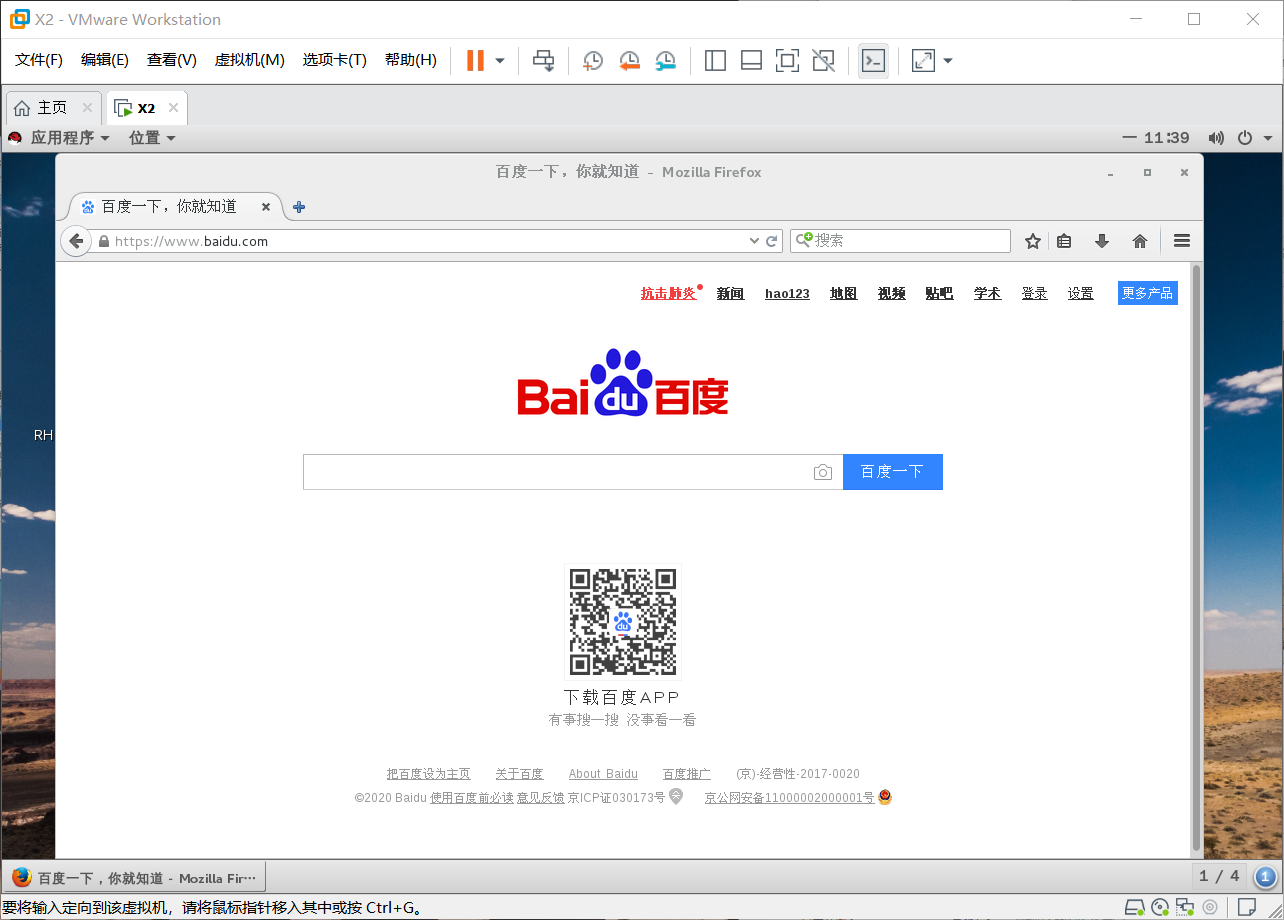The width and height of the screenshot is (1284, 920).
Task: Open the 选项卡(T) menu
Action: click(x=335, y=60)
